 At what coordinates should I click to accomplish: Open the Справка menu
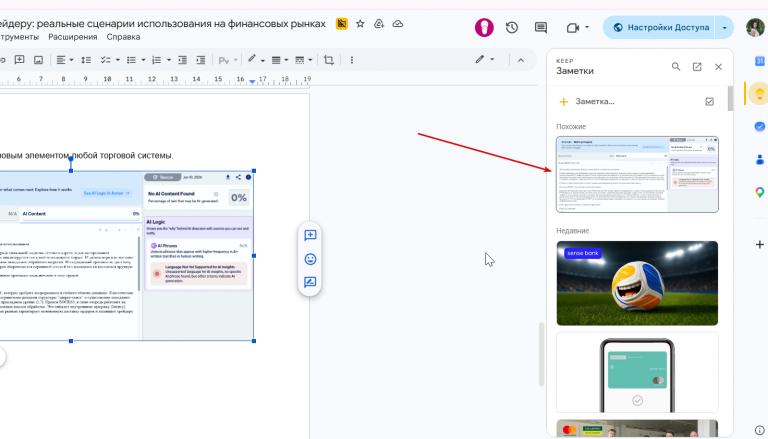point(123,37)
